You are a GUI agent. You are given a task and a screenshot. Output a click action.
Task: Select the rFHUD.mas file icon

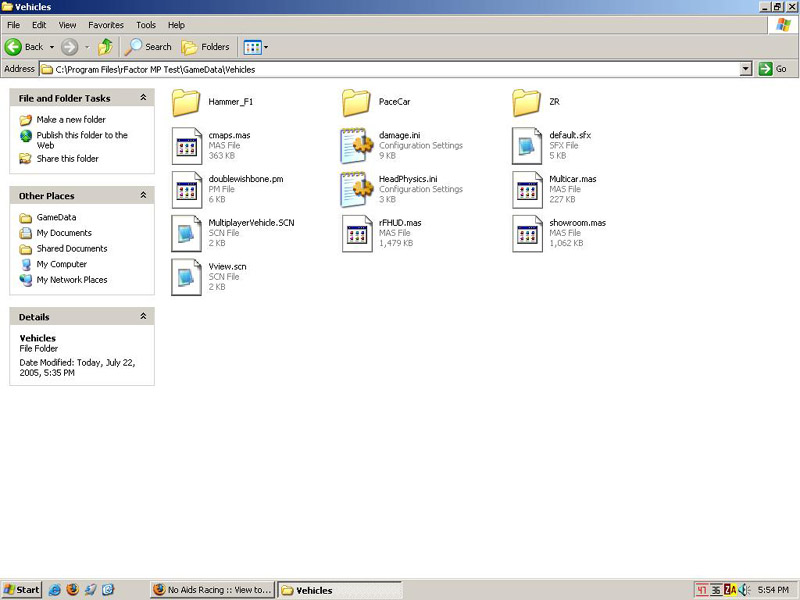pos(357,234)
